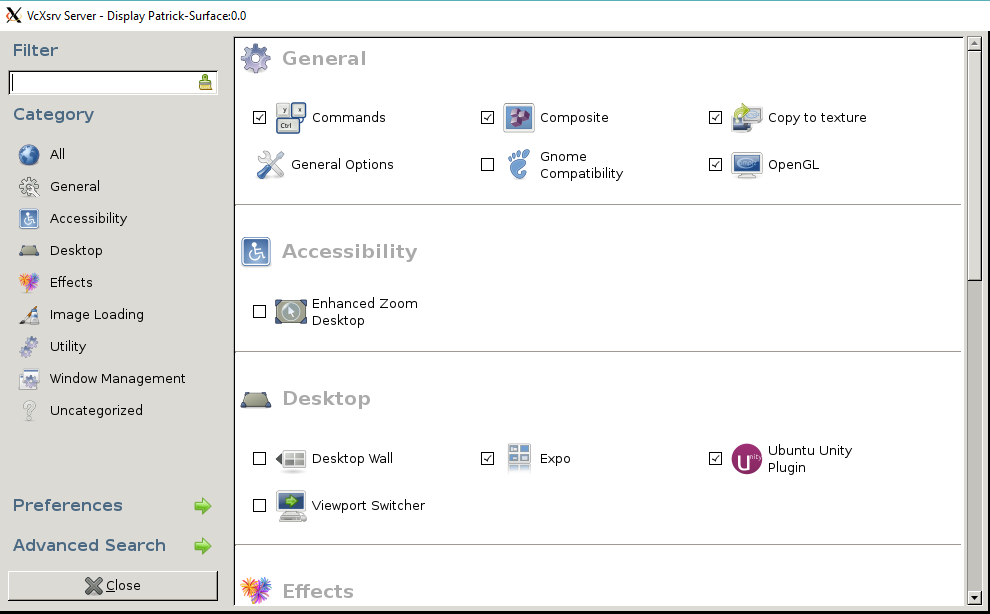Expand Preferences with the green arrow

[x=203, y=506]
